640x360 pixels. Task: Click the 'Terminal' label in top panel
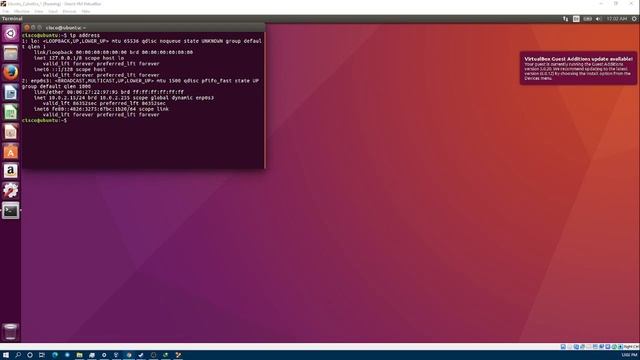pyautogui.click(x=12, y=19)
